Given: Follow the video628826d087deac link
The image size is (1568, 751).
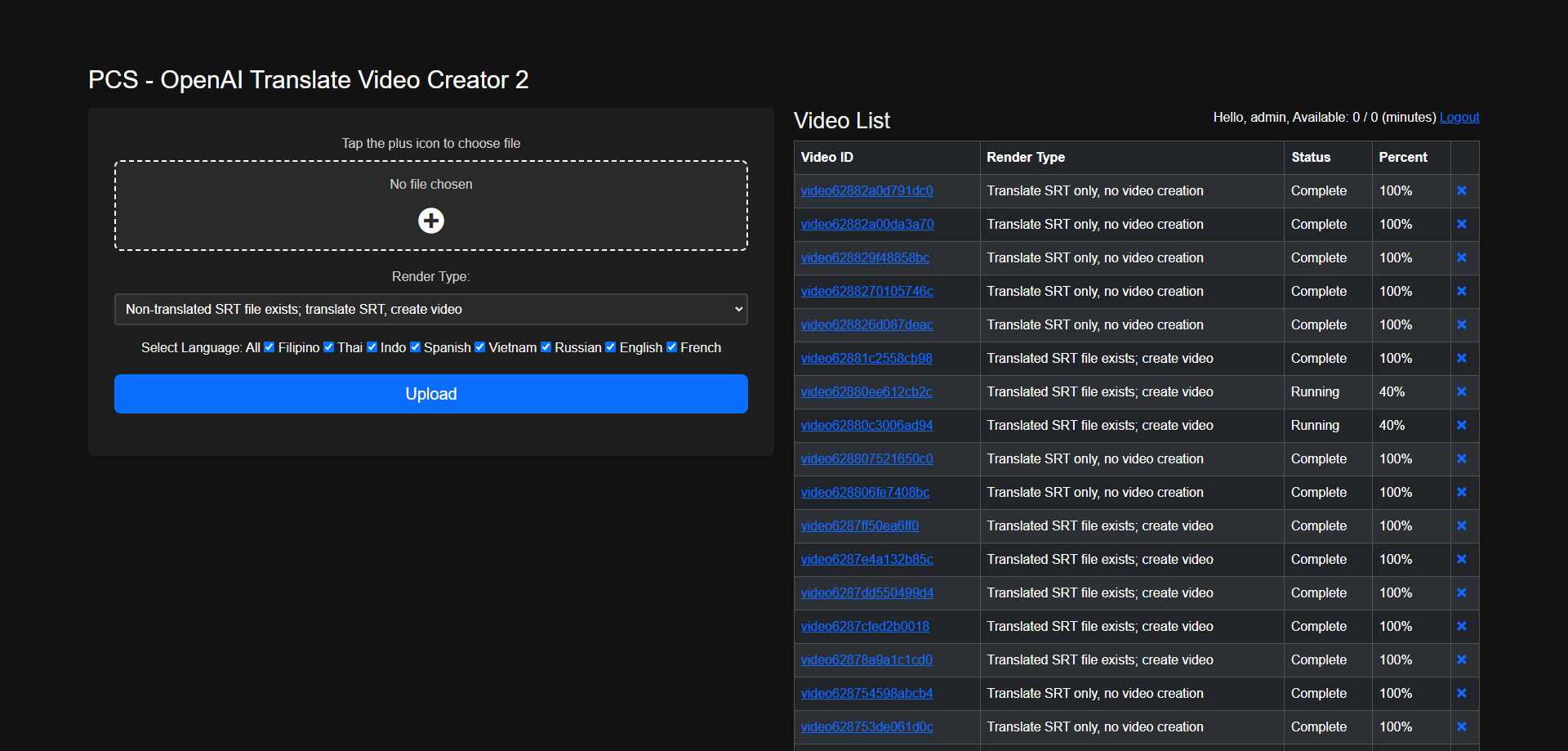Looking at the screenshot, I should tap(866, 324).
